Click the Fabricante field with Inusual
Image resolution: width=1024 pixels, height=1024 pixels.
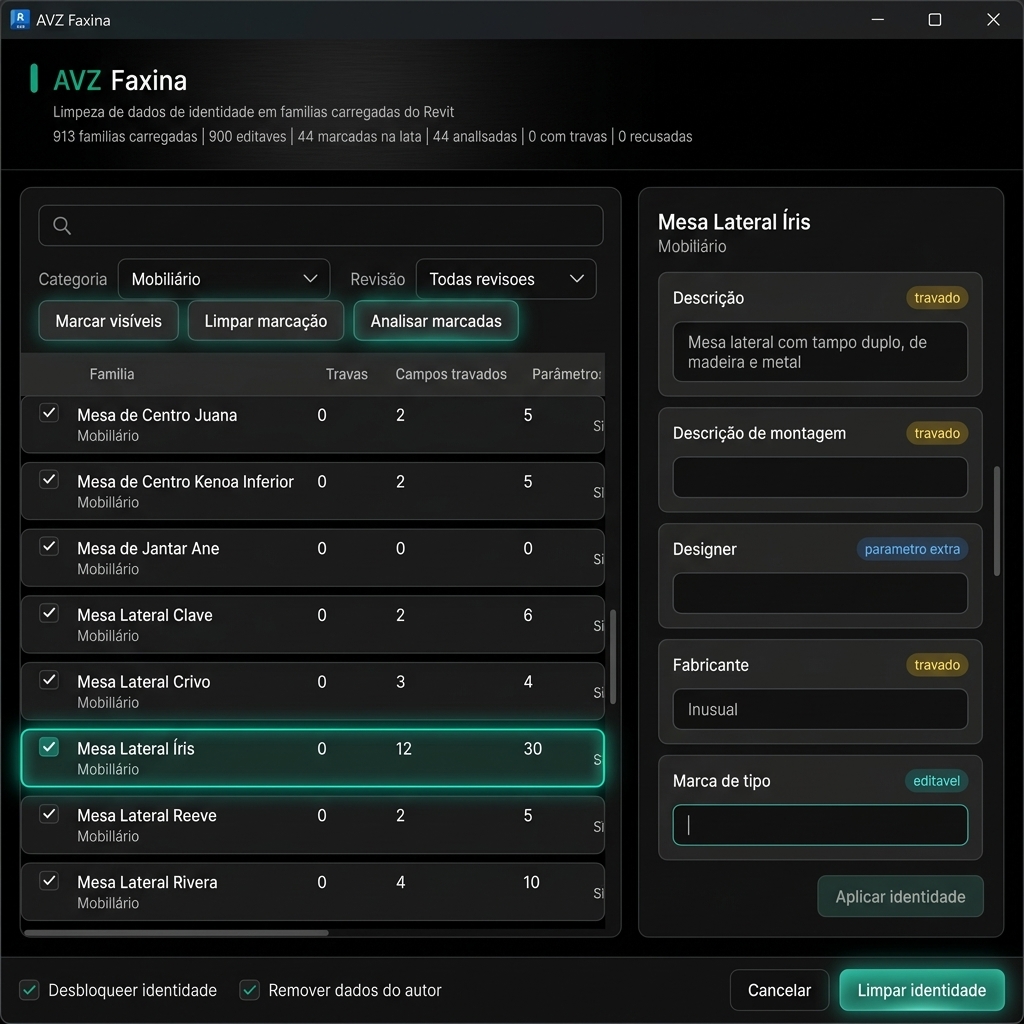click(820, 709)
